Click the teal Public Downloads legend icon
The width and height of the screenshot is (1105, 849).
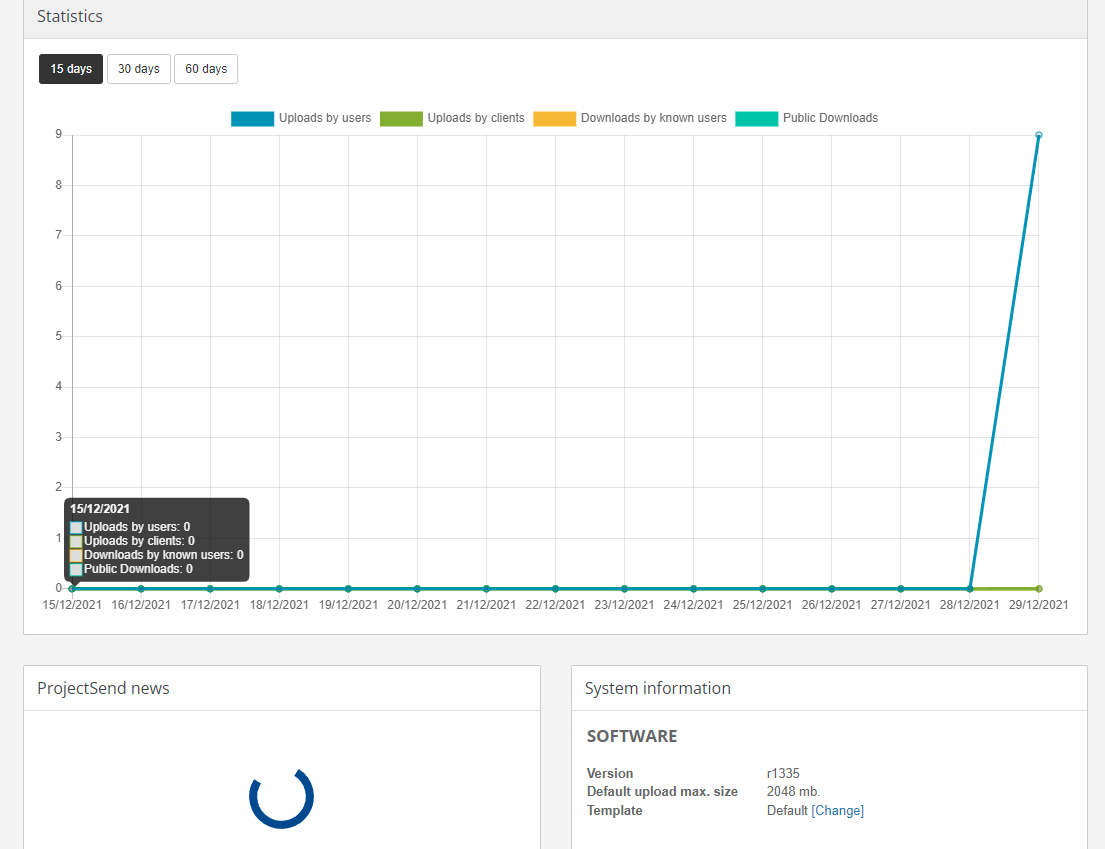(757, 118)
